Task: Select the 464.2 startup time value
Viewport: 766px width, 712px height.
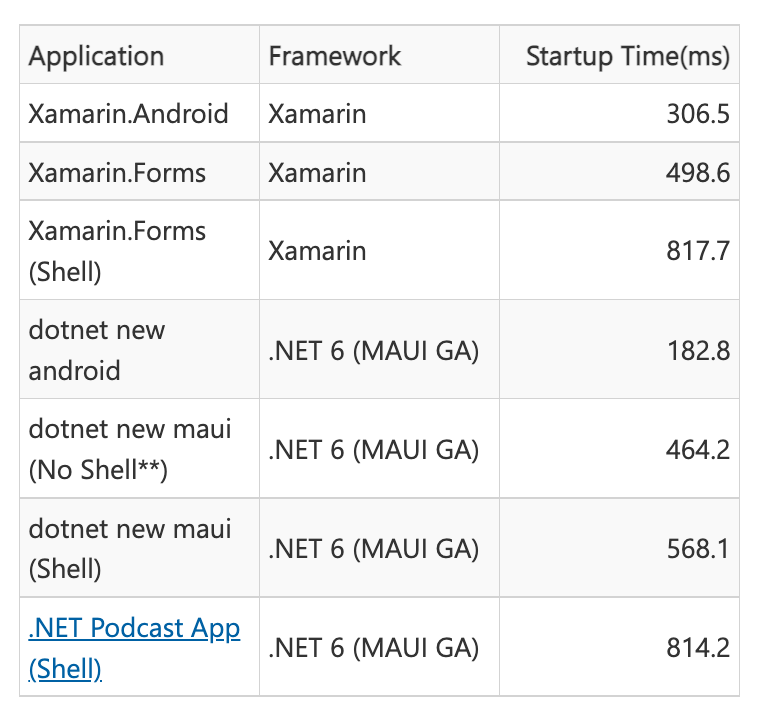Action: pos(698,450)
